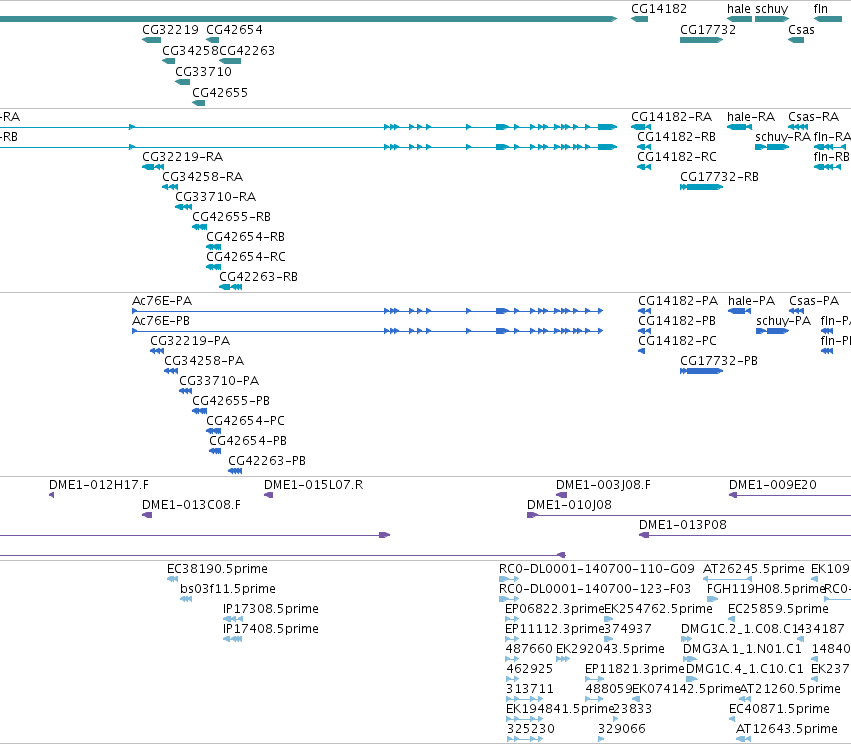Screen dimensions: 851x744
Task: Click the EC38190.5prime EST label
Action: tap(217, 569)
